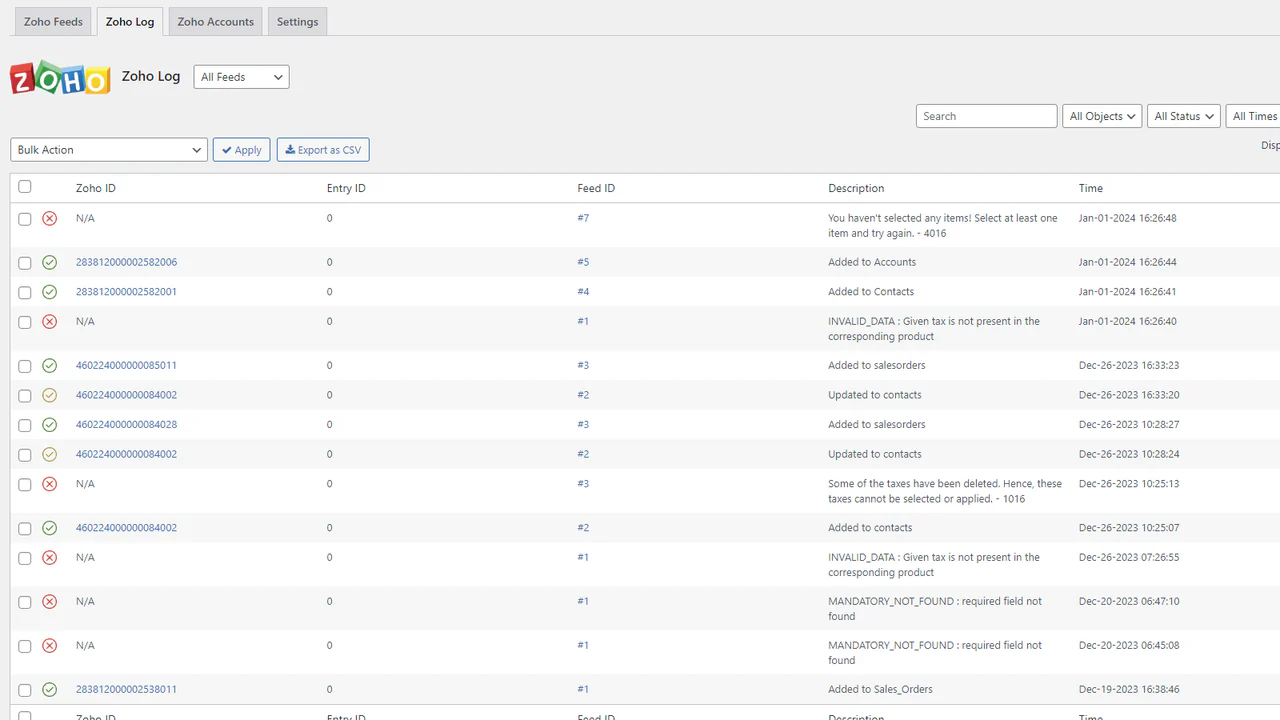Click the Entry ID column header
This screenshot has width=1280, height=720.
tap(346, 188)
